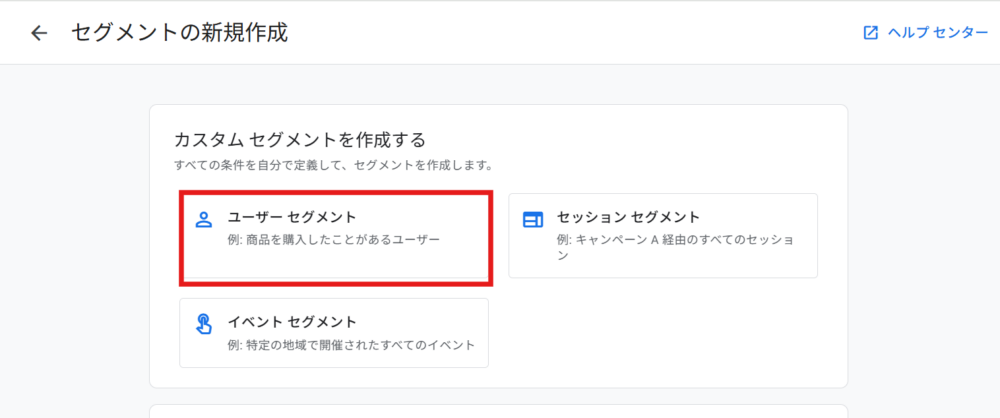
Task: Click the セッション セグメント title text
Action: pos(628,217)
